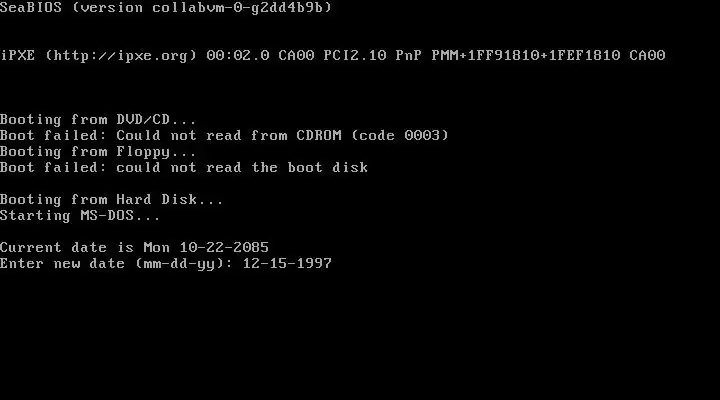720x400 pixels.
Task: Click the http://ipxe.org URL text
Action: (x=121, y=56)
